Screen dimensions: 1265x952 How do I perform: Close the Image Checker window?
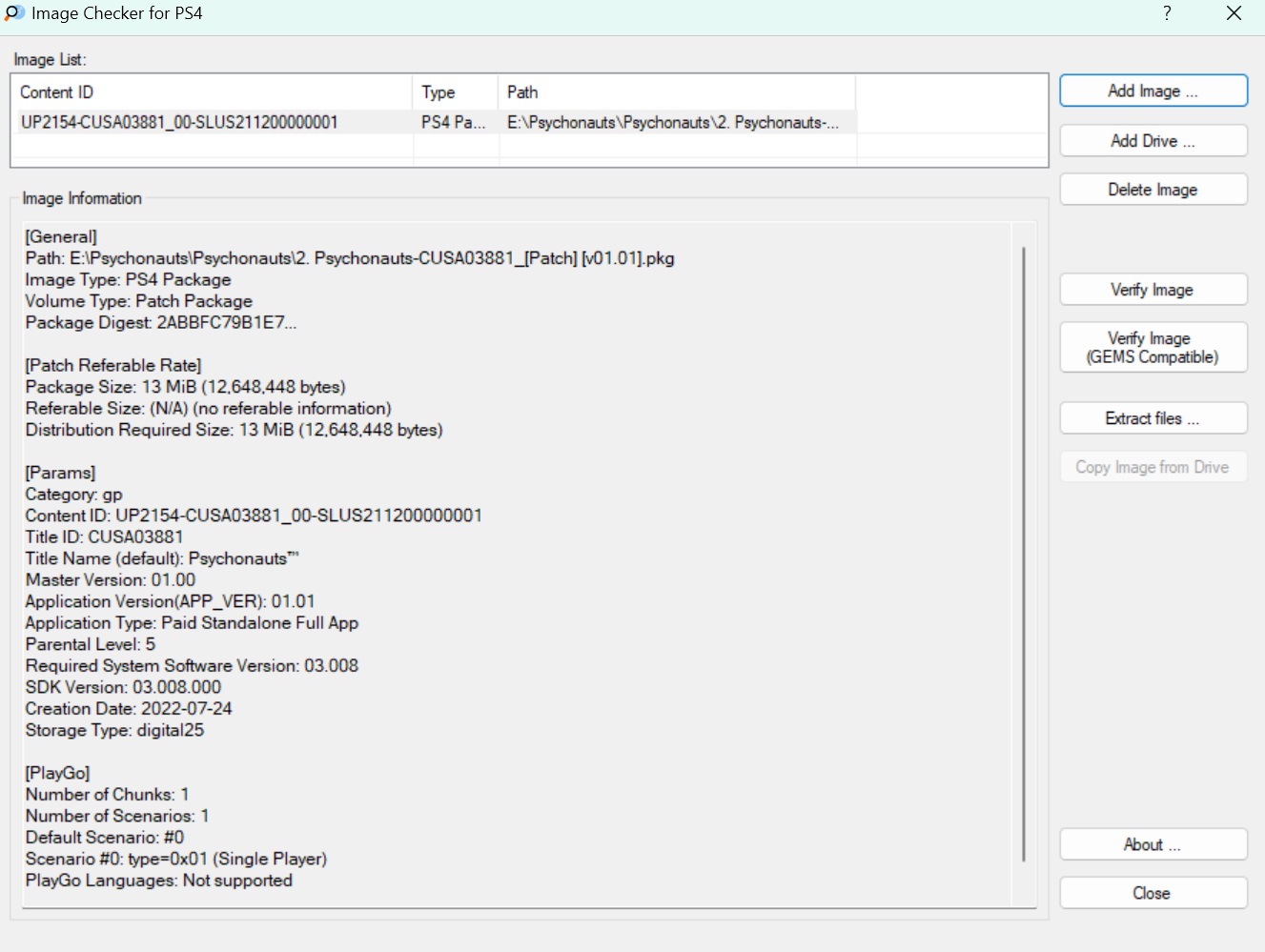1234,13
